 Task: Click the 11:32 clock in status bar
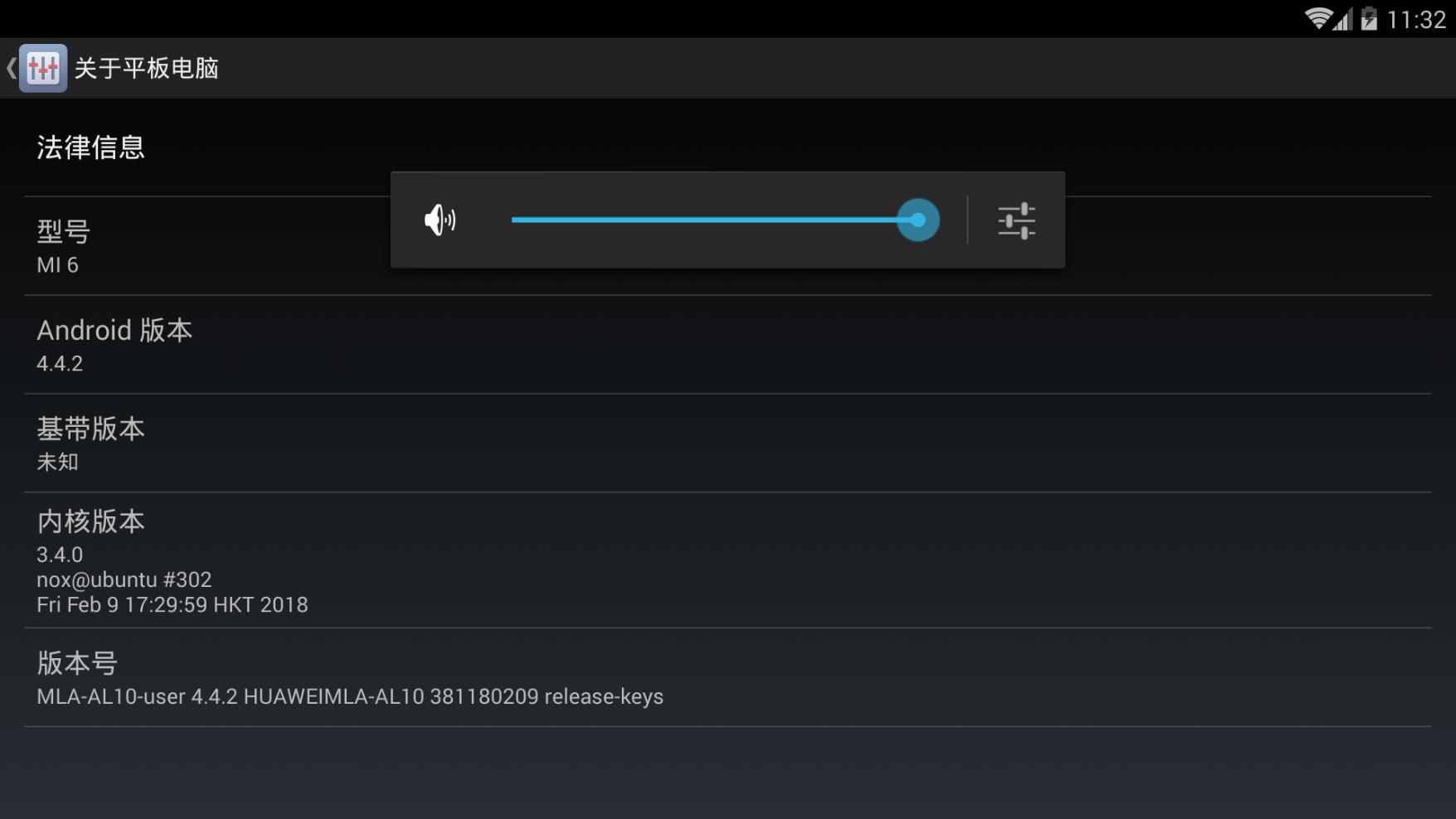click(x=1416, y=19)
